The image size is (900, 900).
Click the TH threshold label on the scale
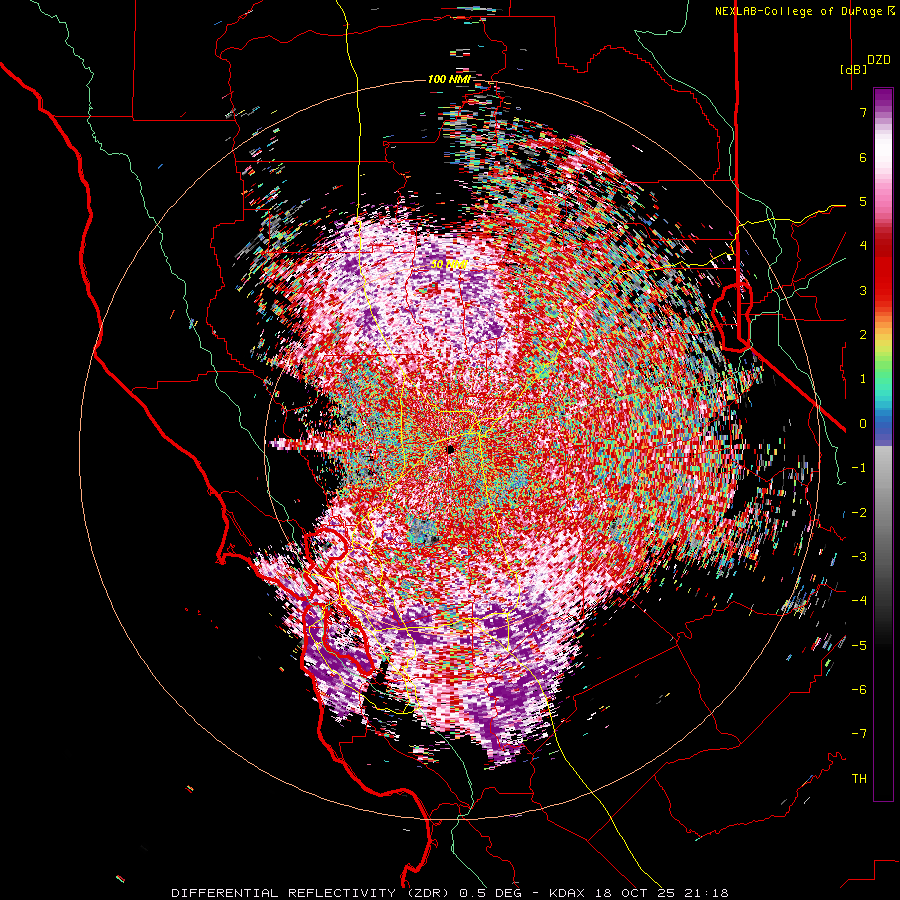pos(859,779)
